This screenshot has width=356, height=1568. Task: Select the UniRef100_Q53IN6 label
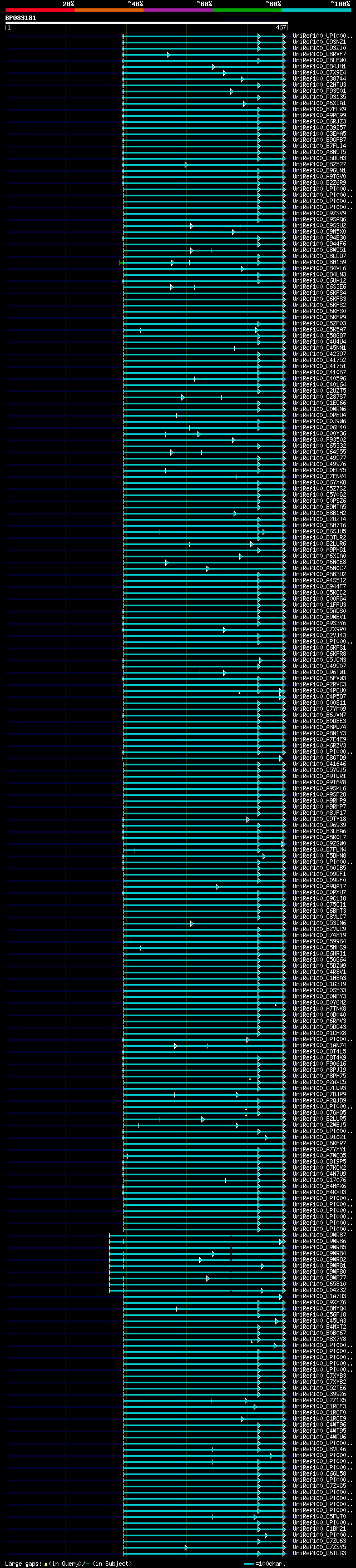pos(319,923)
